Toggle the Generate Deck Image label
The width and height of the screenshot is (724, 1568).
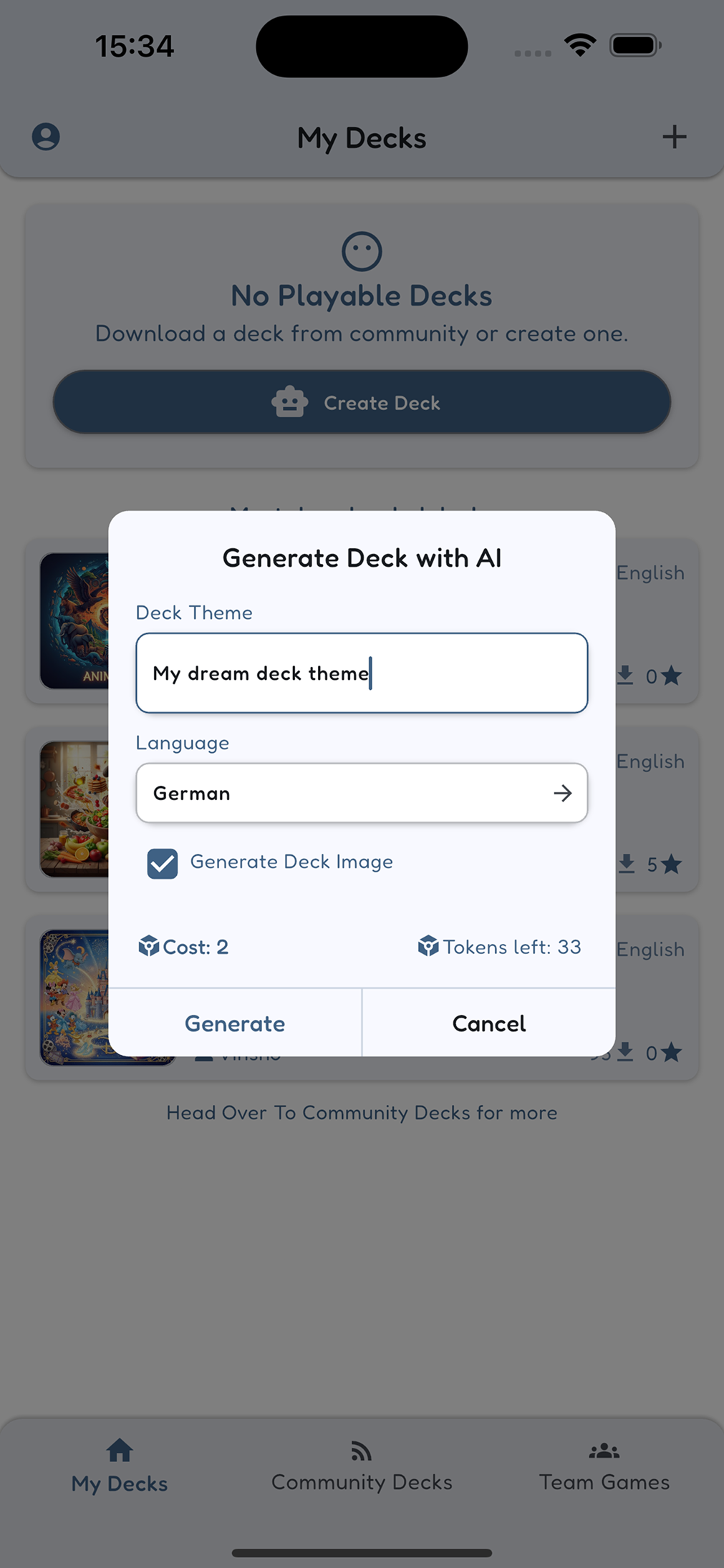[291, 862]
